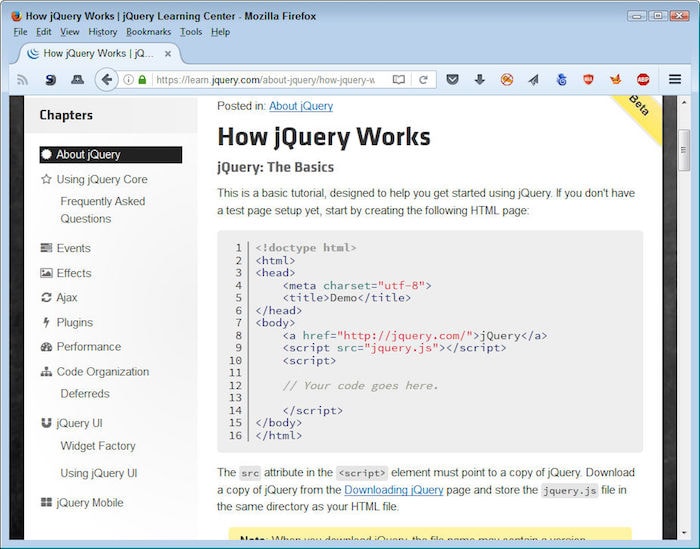Click the picture icon beside Effects

point(46,273)
